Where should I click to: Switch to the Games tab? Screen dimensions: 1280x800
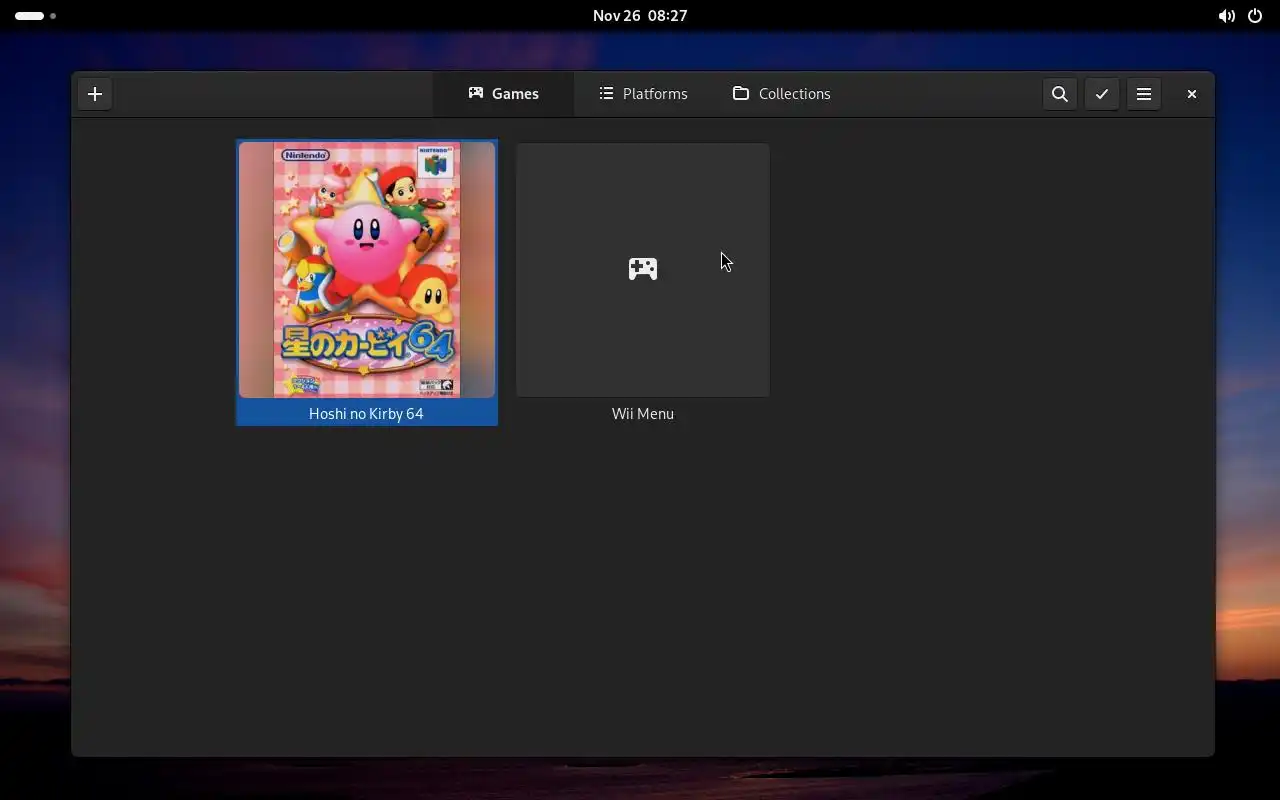pyautogui.click(x=503, y=94)
